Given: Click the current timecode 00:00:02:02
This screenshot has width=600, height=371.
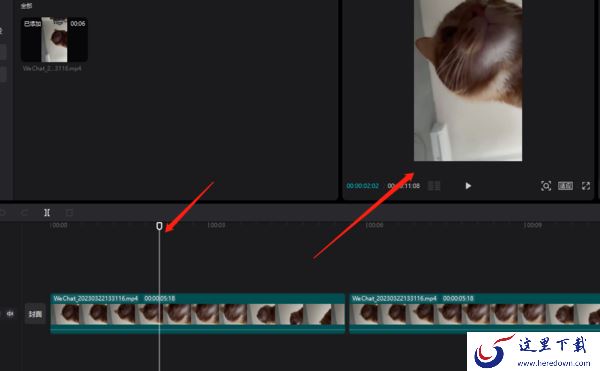Looking at the screenshot, I should (362, 186).
